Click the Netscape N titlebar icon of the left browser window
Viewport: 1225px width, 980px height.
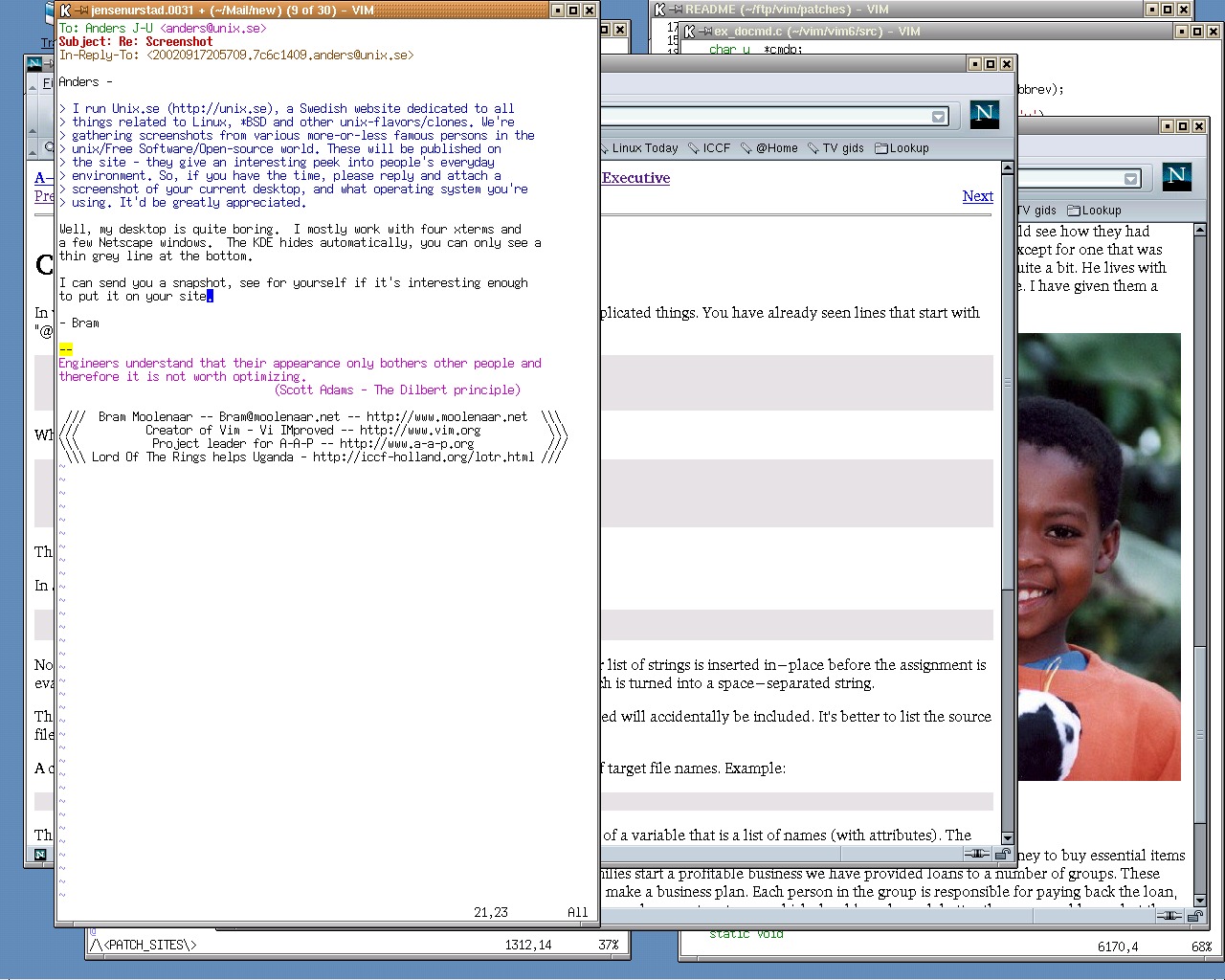[35, 64]
